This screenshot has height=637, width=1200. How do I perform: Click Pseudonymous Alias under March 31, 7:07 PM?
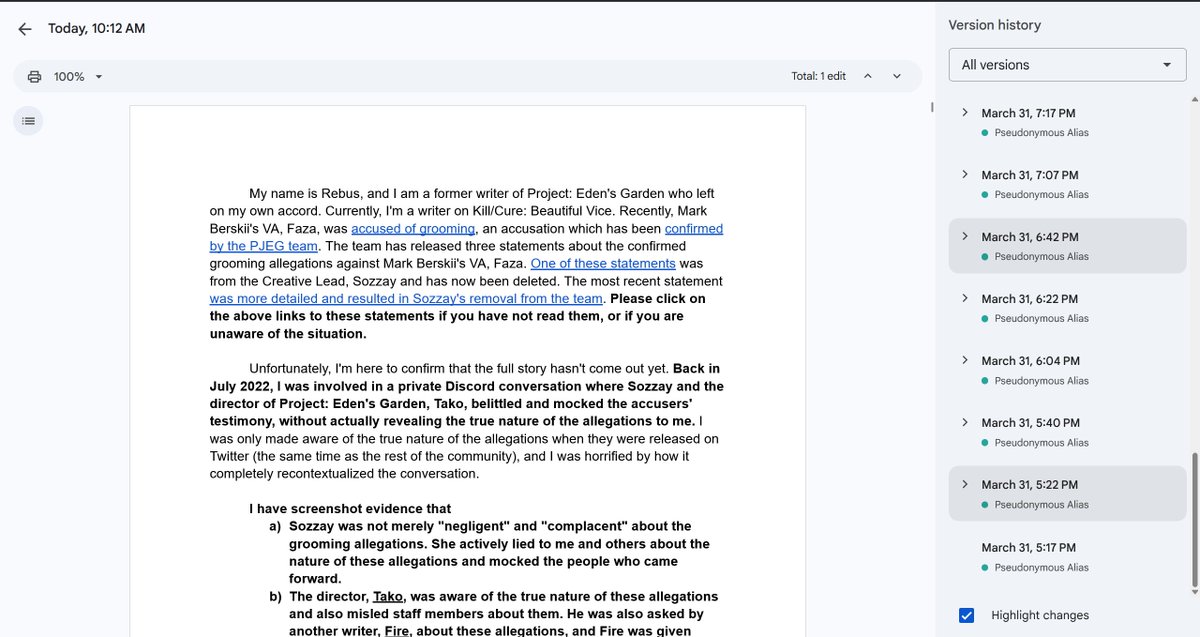click(x=1041, y=195)
